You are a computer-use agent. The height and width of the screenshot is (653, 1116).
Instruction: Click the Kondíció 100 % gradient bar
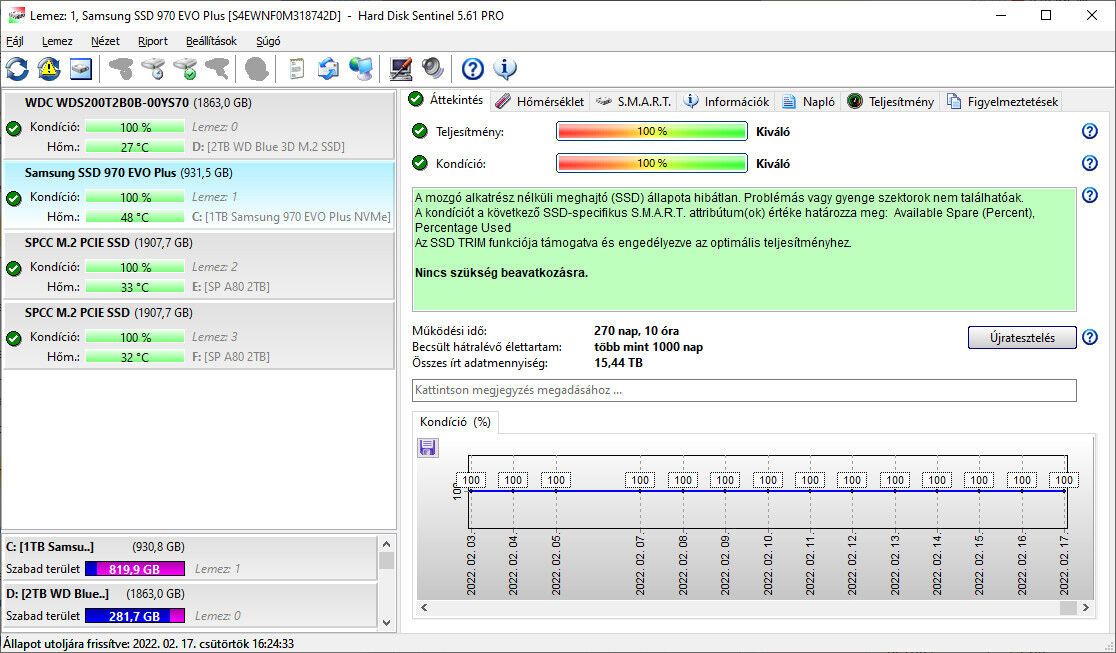tap(651, 164)
